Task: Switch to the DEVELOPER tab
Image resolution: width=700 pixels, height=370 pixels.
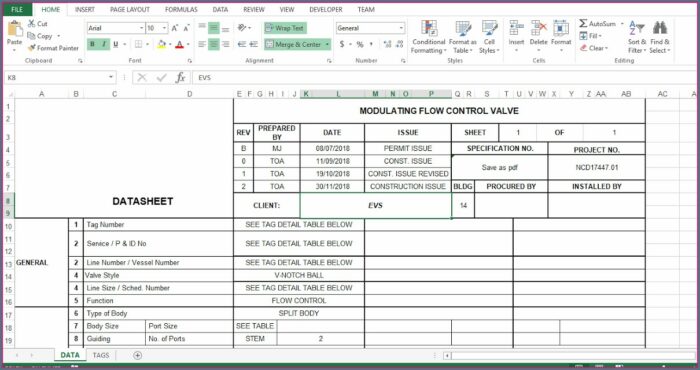Action: tap(326, 9)
